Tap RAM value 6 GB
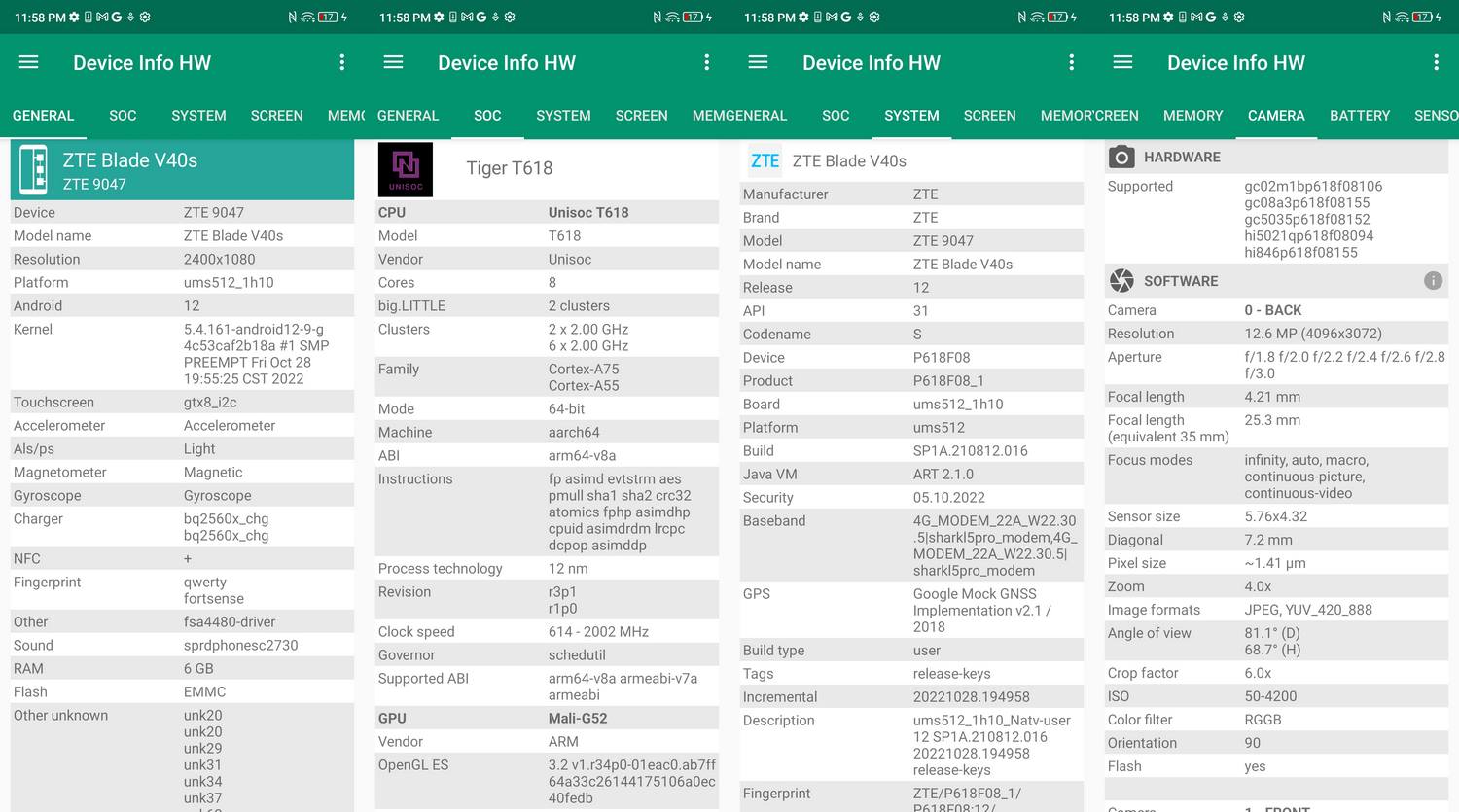1459x812 pixels. point(198,669)
